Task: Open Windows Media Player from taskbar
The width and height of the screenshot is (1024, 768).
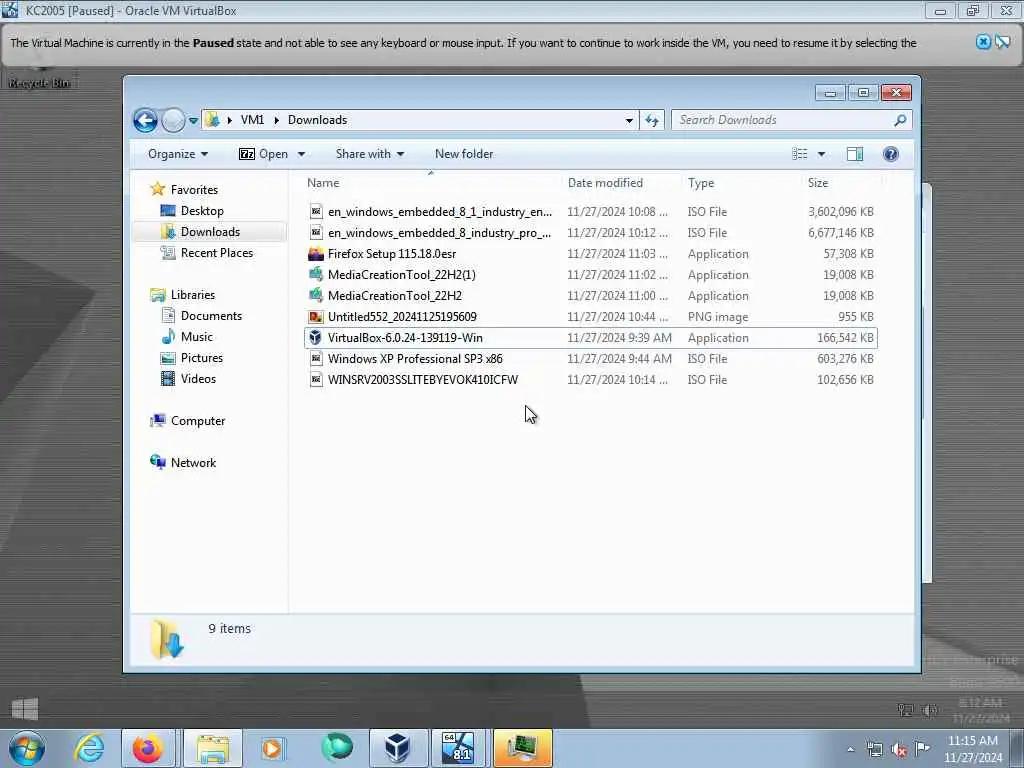Action: coord(272,748)
